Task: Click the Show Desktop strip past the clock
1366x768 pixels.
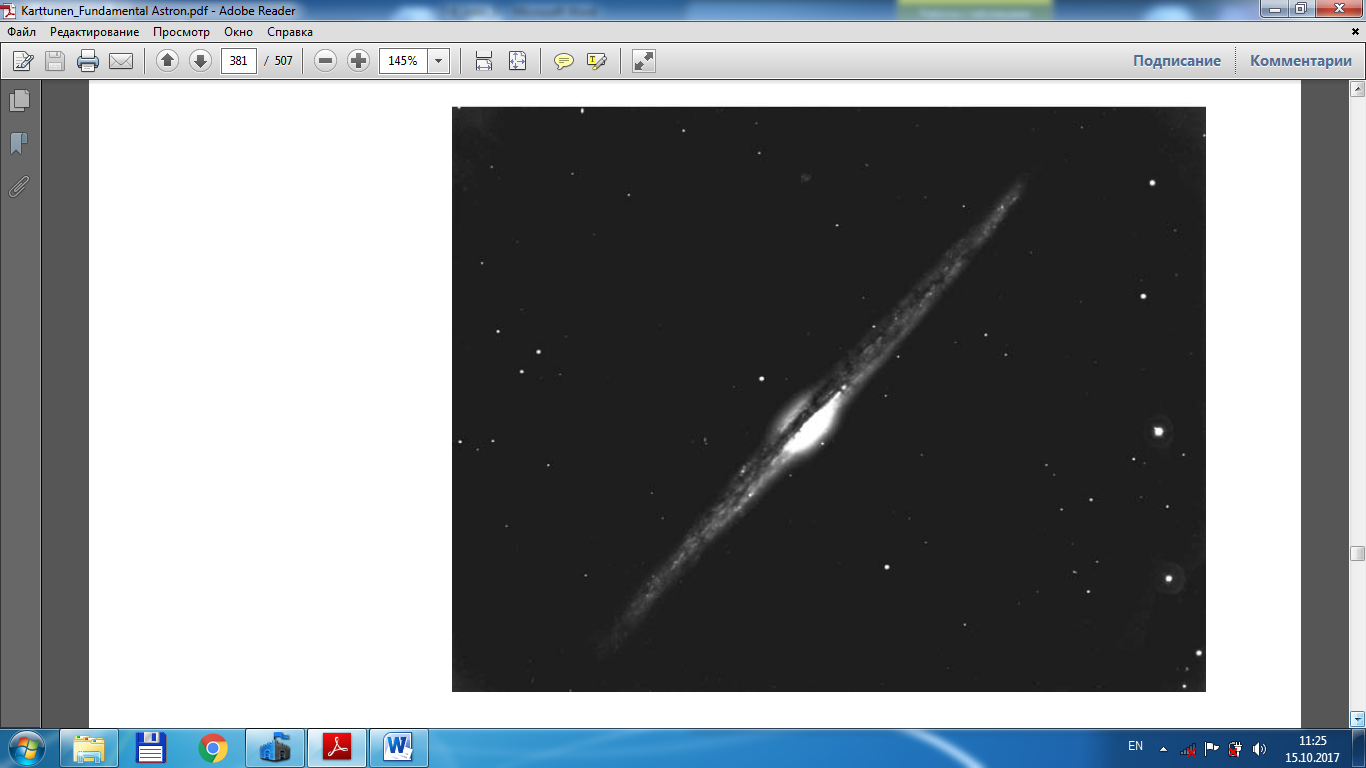Action: click(1359, 748)
